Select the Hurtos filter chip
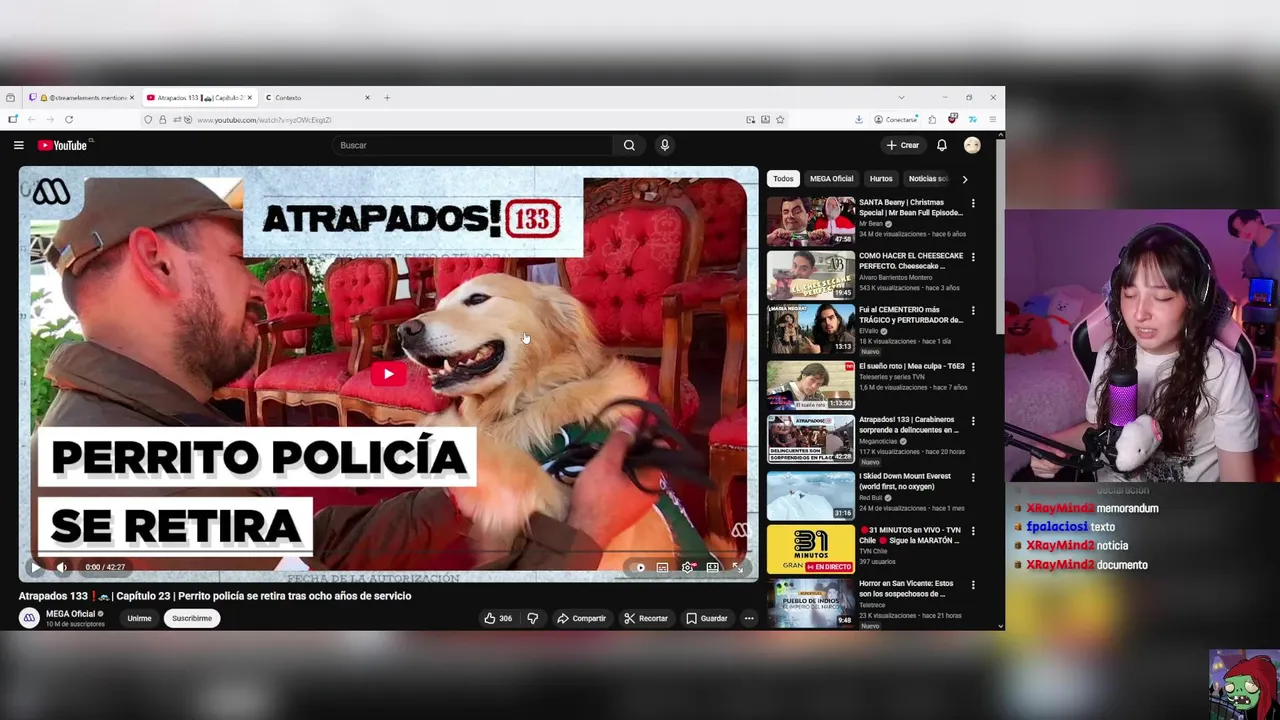 (881, 179)
